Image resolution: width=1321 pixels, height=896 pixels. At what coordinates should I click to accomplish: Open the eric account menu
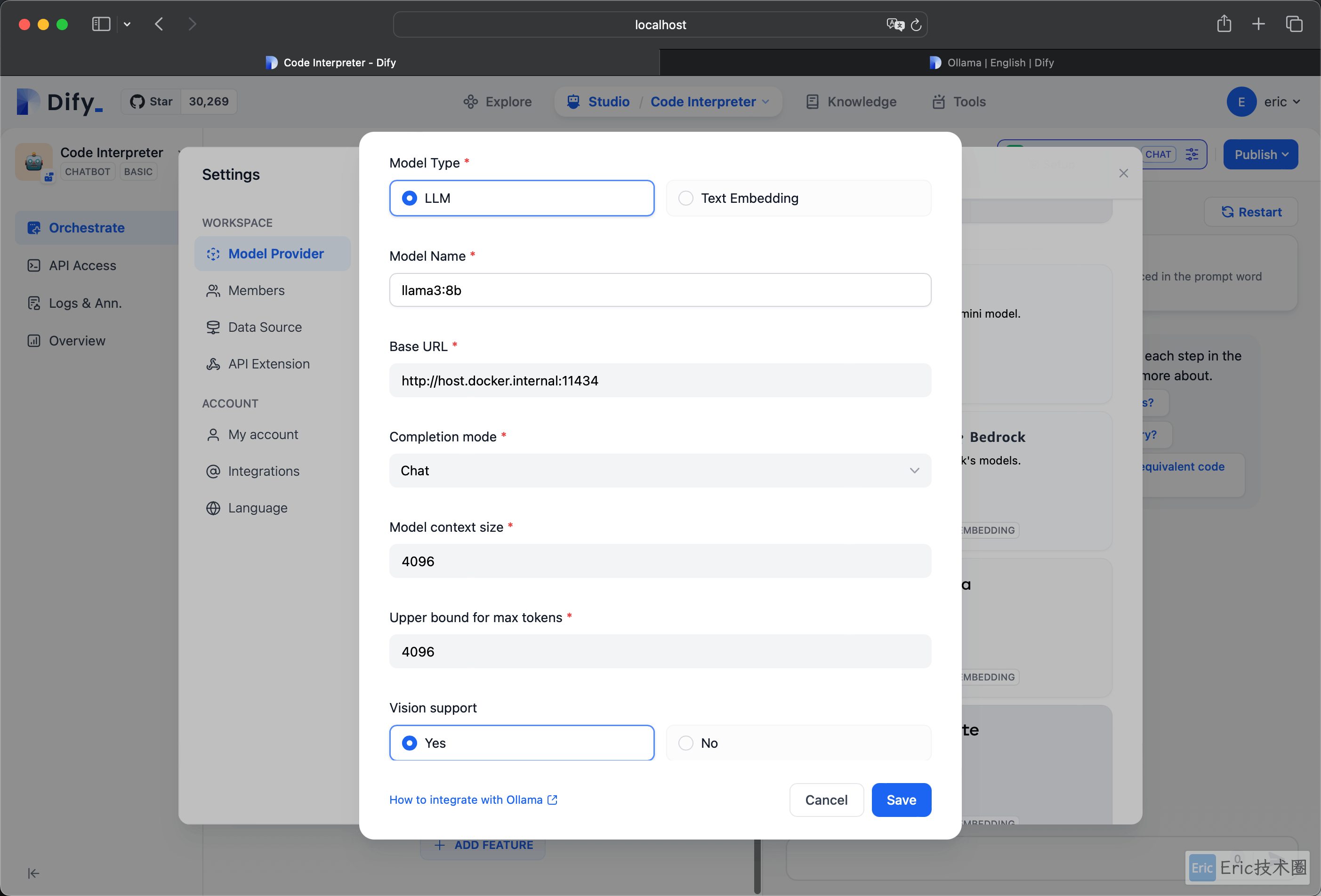[1264, 102]
